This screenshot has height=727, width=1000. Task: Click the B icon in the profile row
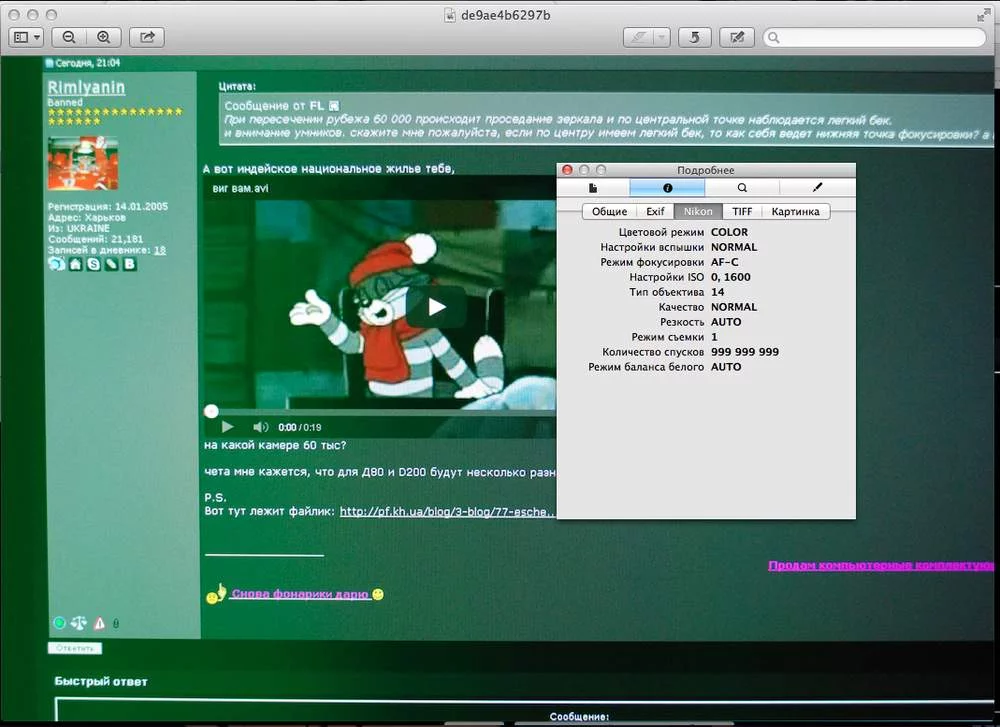click(130, 264)
